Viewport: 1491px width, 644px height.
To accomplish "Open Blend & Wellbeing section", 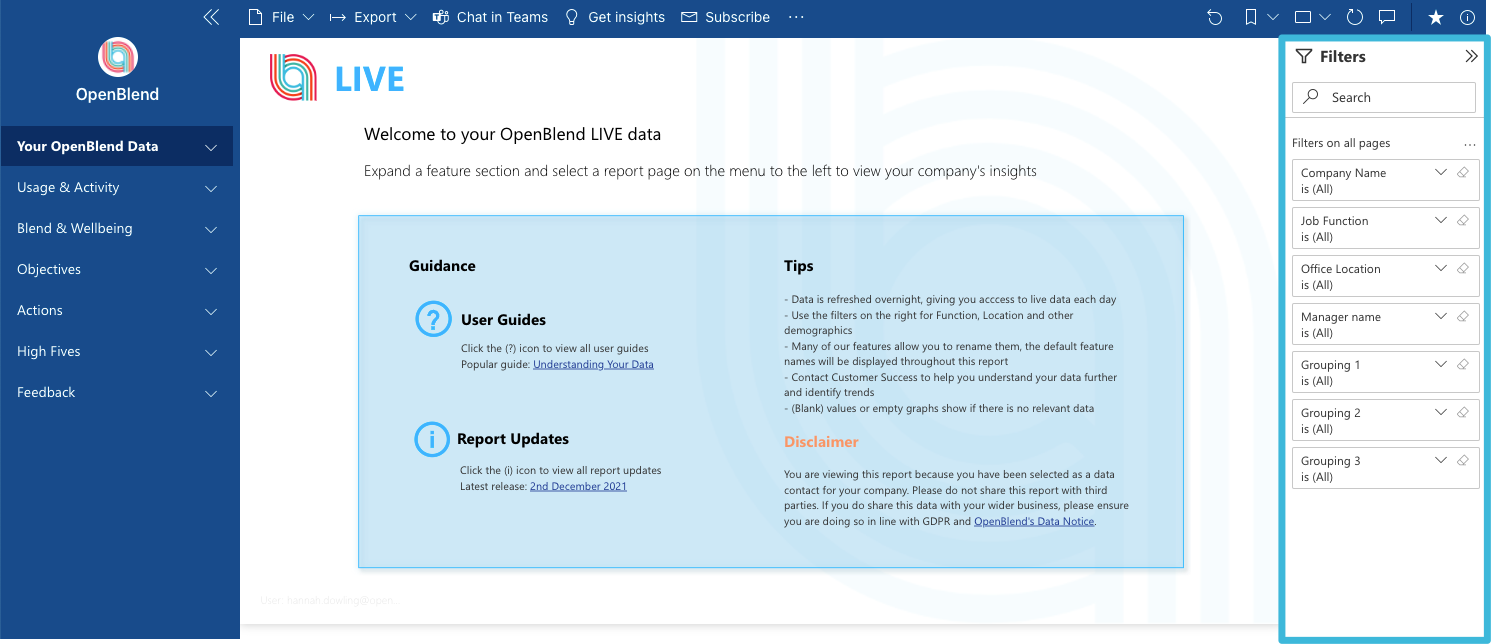I will tap(117, 228).
